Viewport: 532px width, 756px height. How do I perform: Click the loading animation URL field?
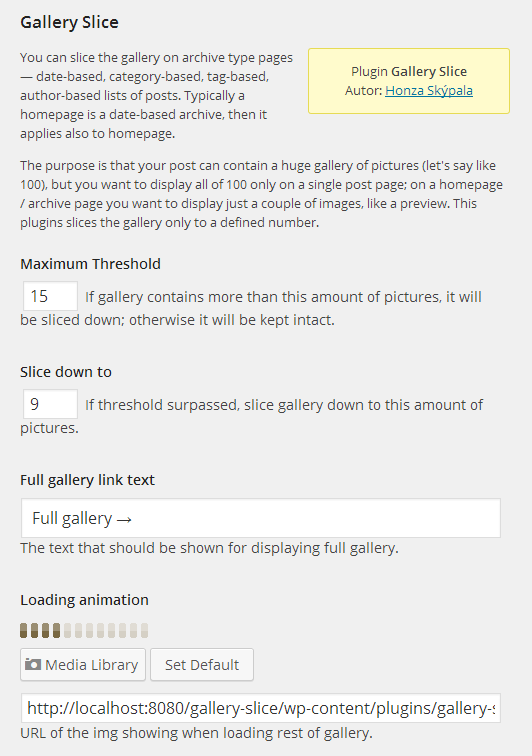point(260,708)
